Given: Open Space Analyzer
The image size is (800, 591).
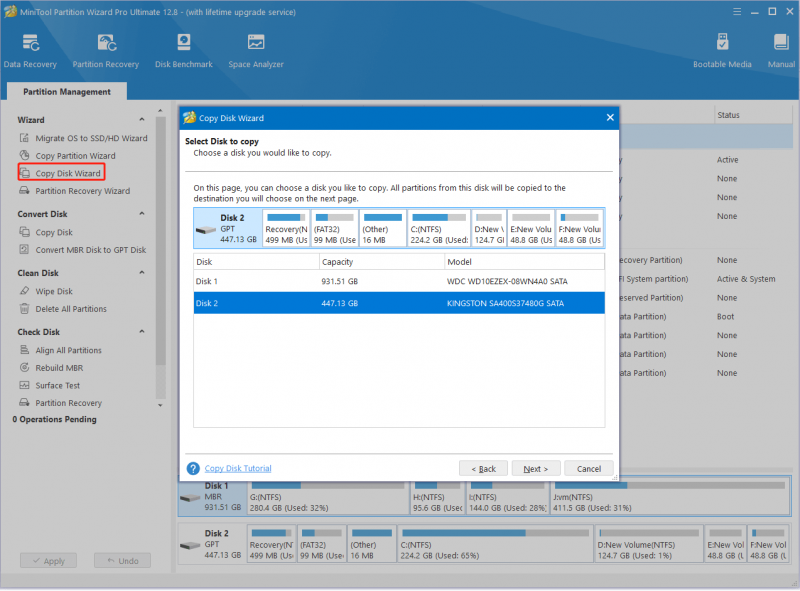Looking at the screenshot, I should [x=256, y=51].
